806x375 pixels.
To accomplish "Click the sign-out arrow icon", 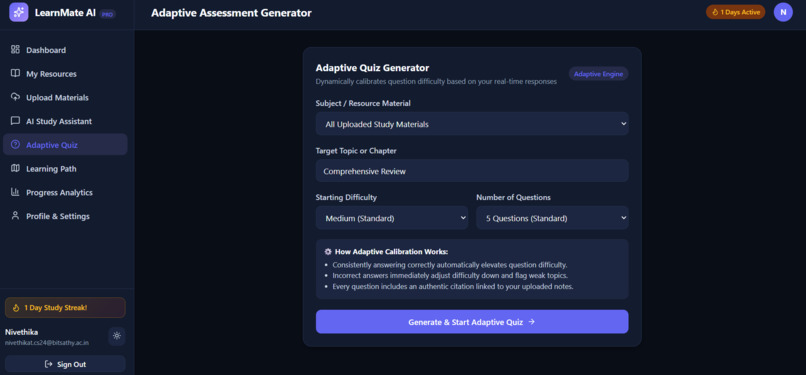I will tap(49, 364).
